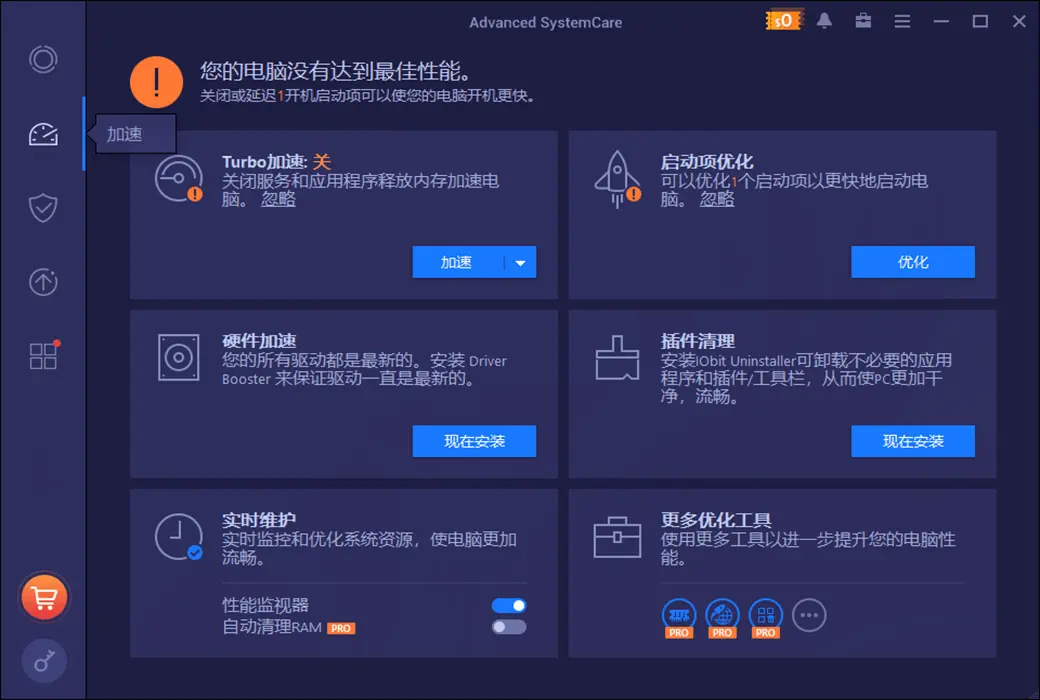Viewport: 1040px width, 700px height.
Task: Open notifications bell icon
Action: [x=824, y=21]
